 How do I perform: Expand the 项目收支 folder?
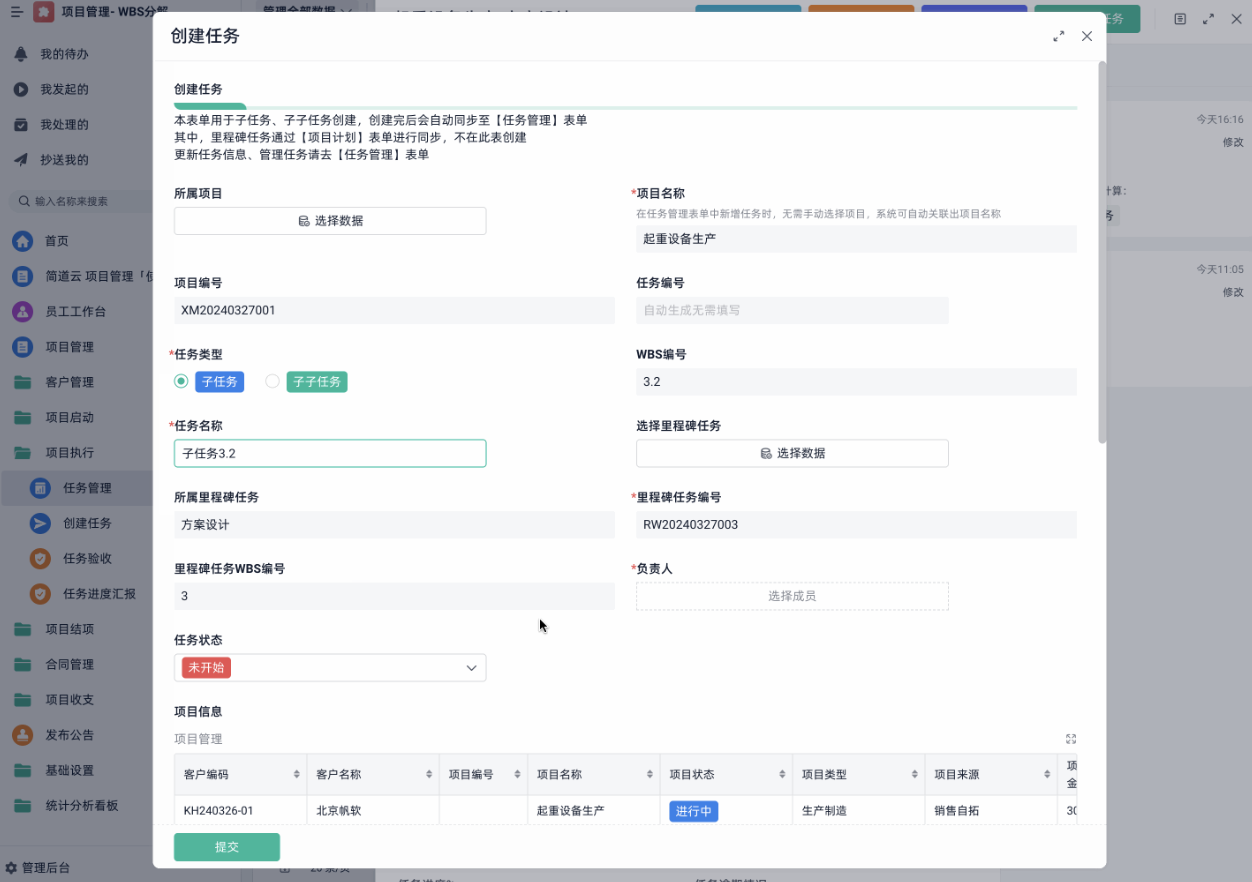click(68, 700)
